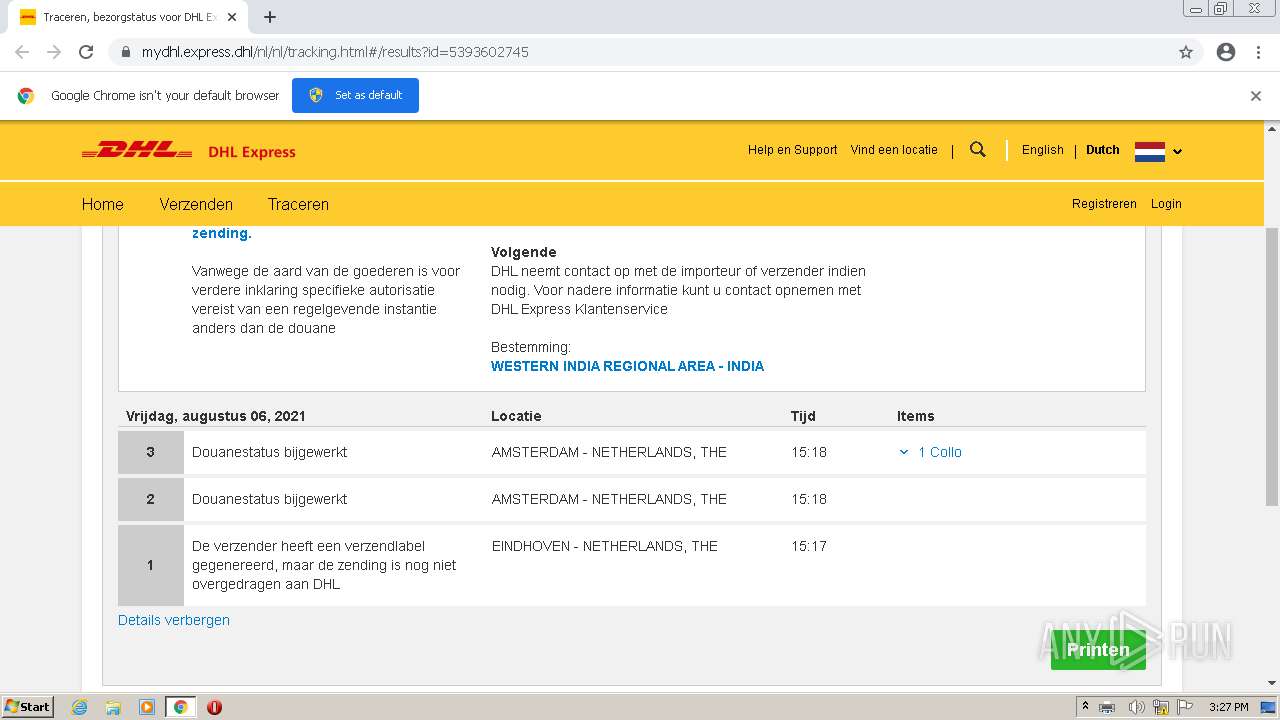Open Help en Support
Viewport: 1280px width, 720px height.
[x=793, y=150]
